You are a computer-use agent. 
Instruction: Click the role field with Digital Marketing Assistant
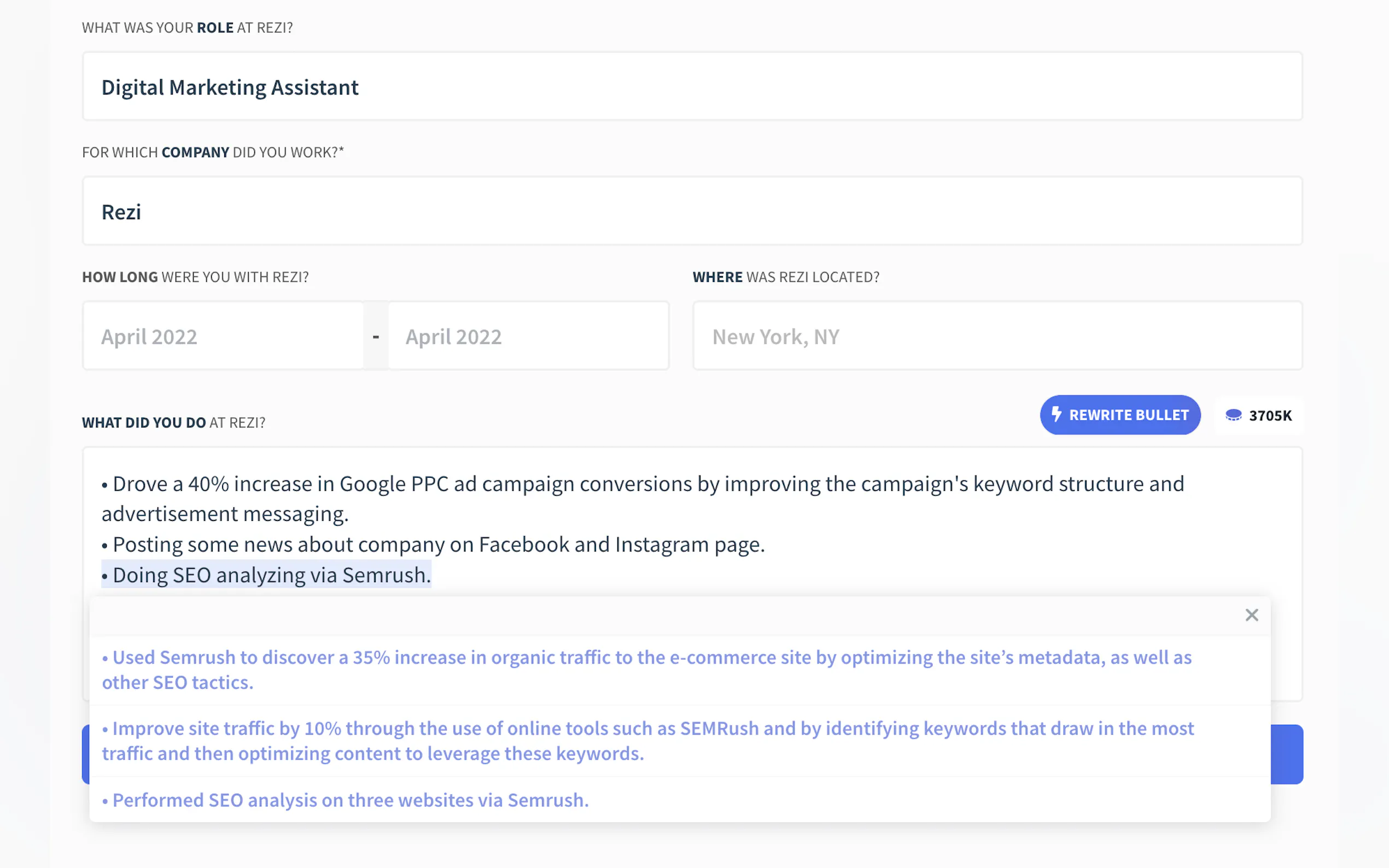tap(691, 87)
